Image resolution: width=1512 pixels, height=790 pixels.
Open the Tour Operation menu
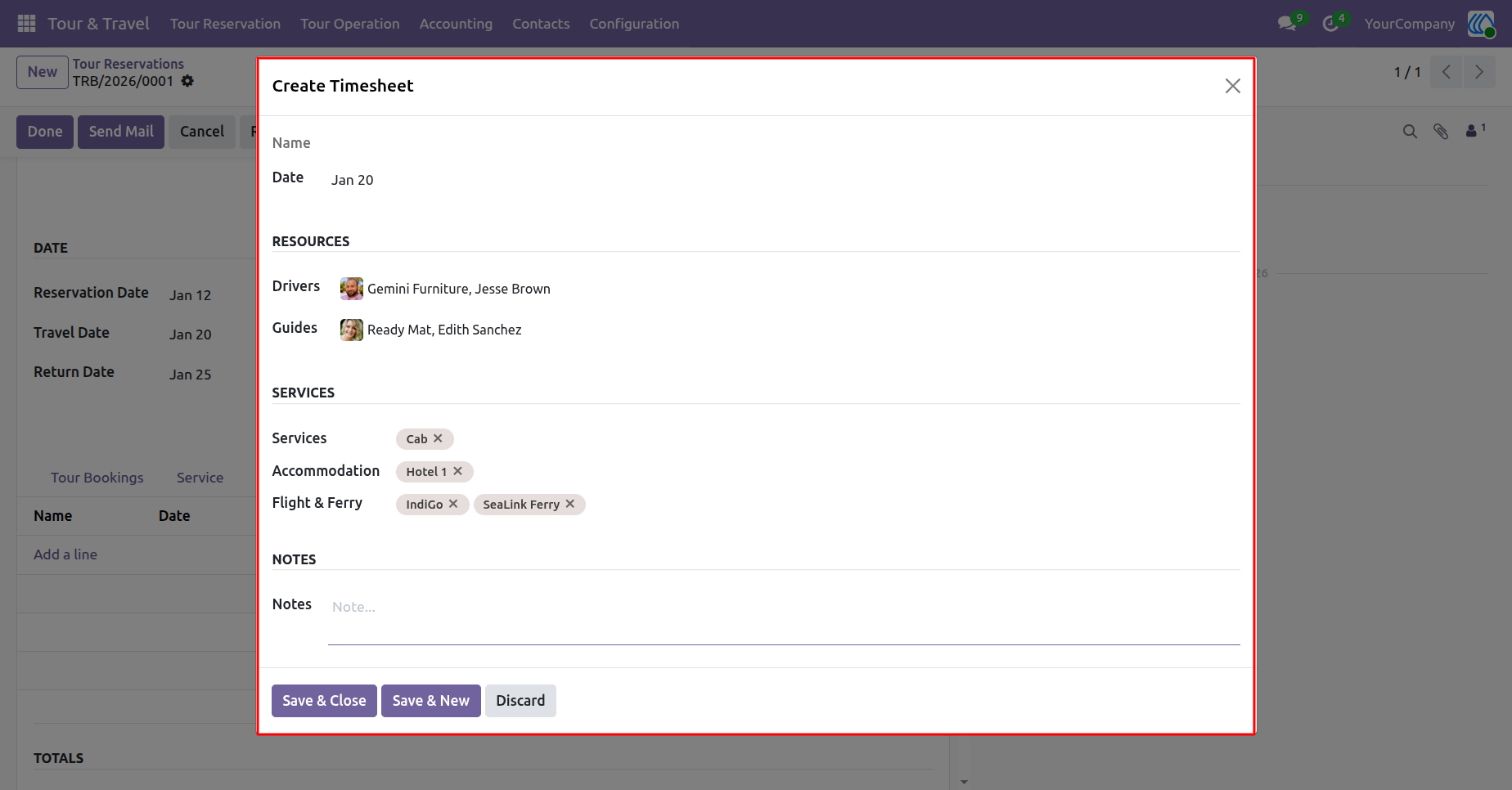tap(350, 24)
